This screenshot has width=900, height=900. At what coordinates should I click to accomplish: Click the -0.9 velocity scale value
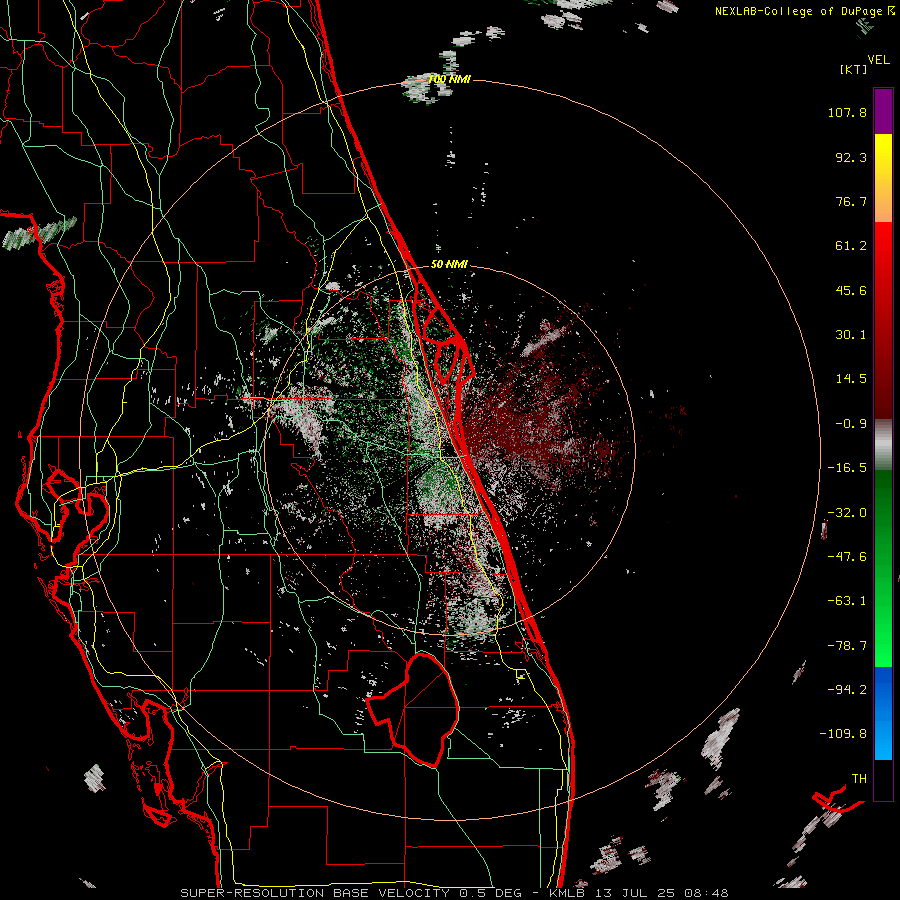851,424
